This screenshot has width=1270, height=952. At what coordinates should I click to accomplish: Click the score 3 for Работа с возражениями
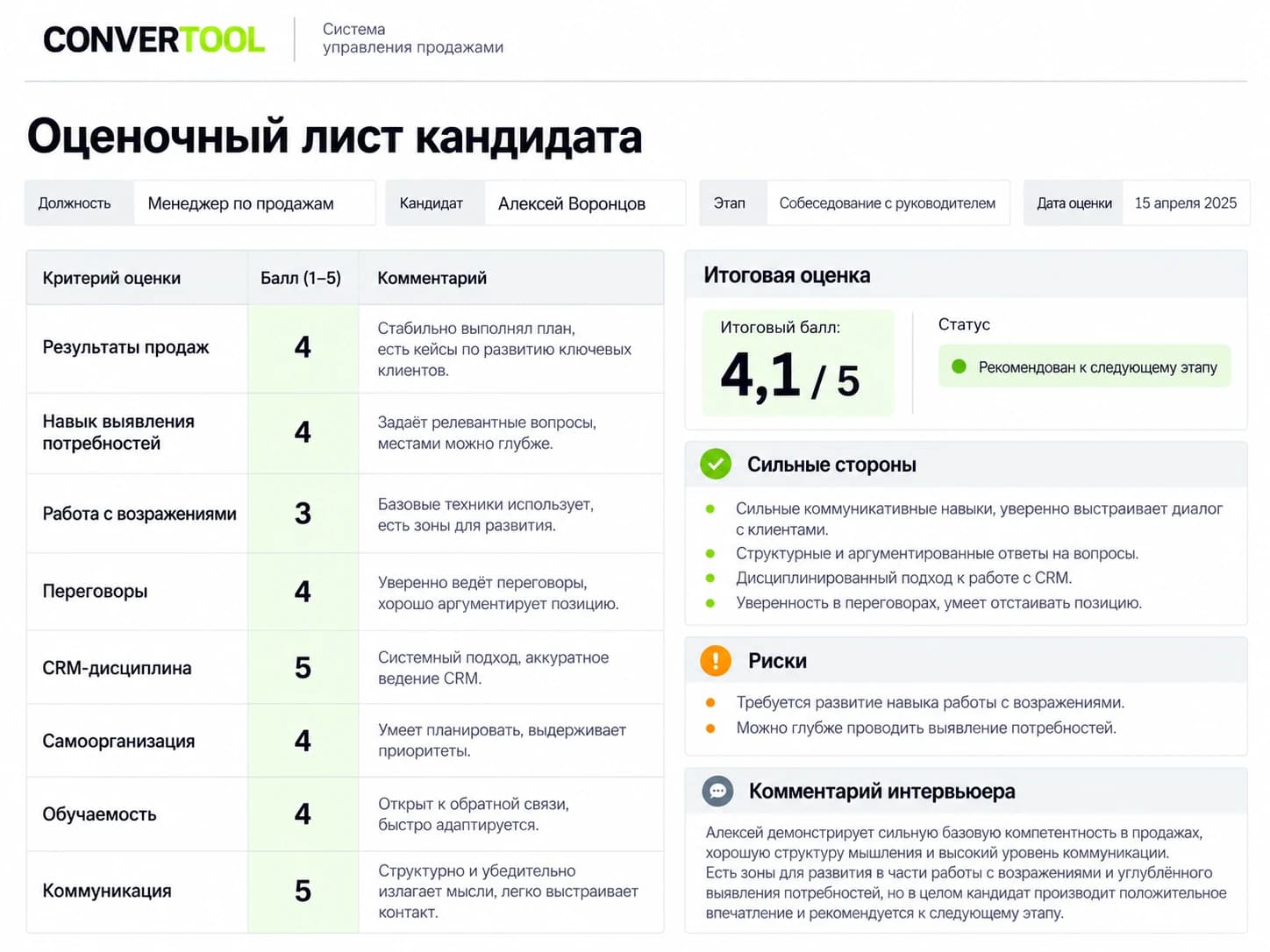303,513
